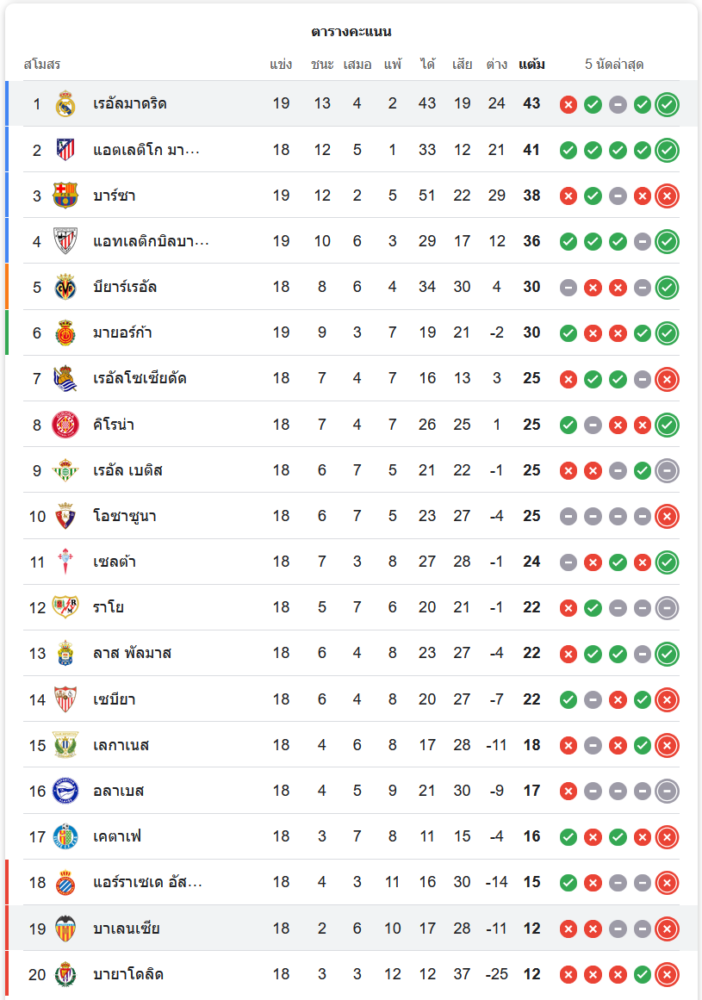Click the Getafe club crest
Viewport: 702px width, 1000px height.
pyautogui.click(x=65, y=836)
